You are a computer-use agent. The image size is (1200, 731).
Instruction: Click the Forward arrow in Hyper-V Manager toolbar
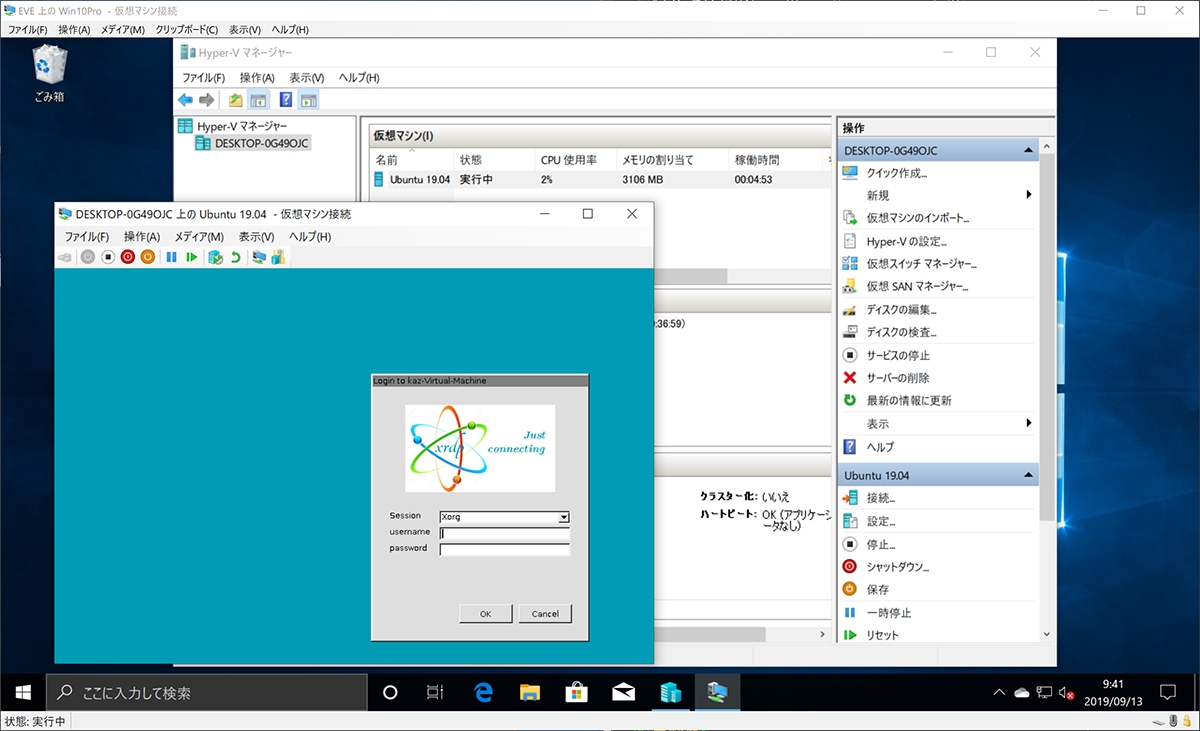pyautogui.click(x=207, y=100)
